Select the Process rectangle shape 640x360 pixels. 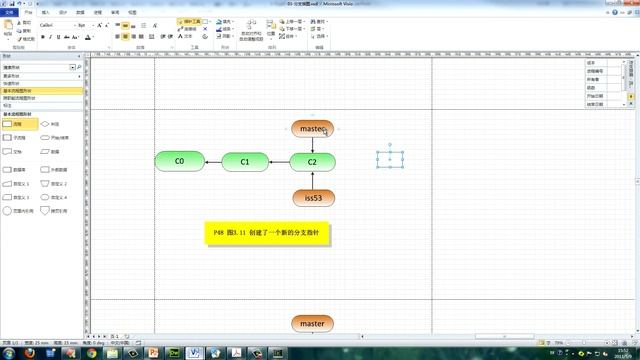click(20, 124)
